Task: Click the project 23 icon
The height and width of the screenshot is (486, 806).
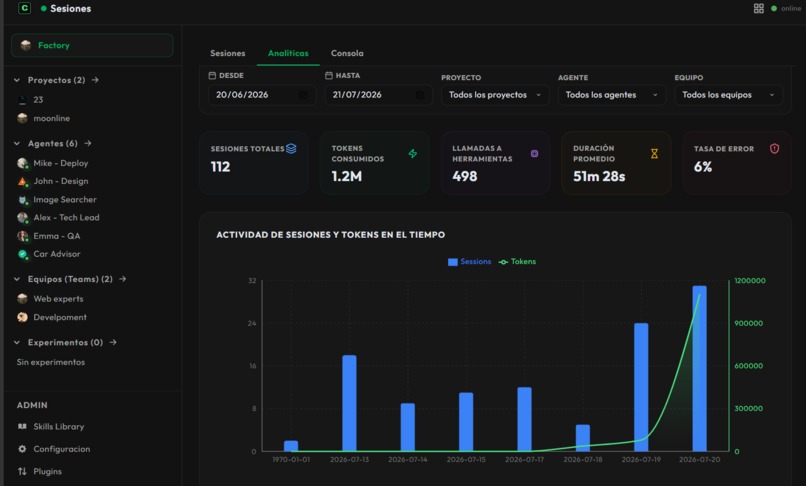Action: 22,100
